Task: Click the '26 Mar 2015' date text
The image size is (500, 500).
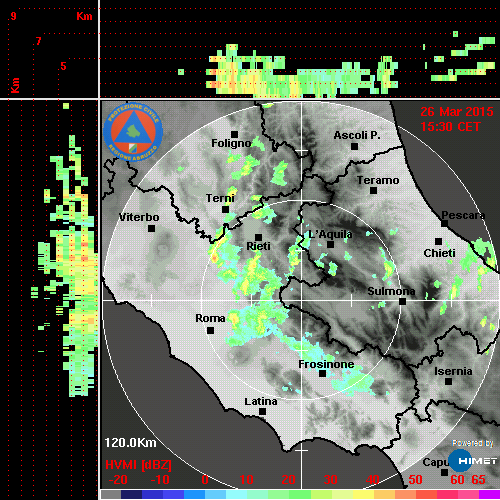Action: pyautogui.click(x=457, y=112)
